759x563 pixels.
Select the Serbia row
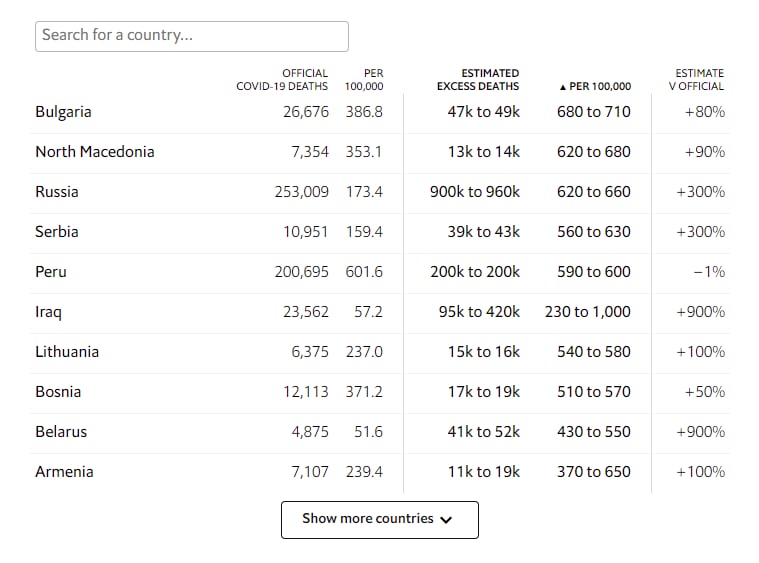[x=380, y=232]
